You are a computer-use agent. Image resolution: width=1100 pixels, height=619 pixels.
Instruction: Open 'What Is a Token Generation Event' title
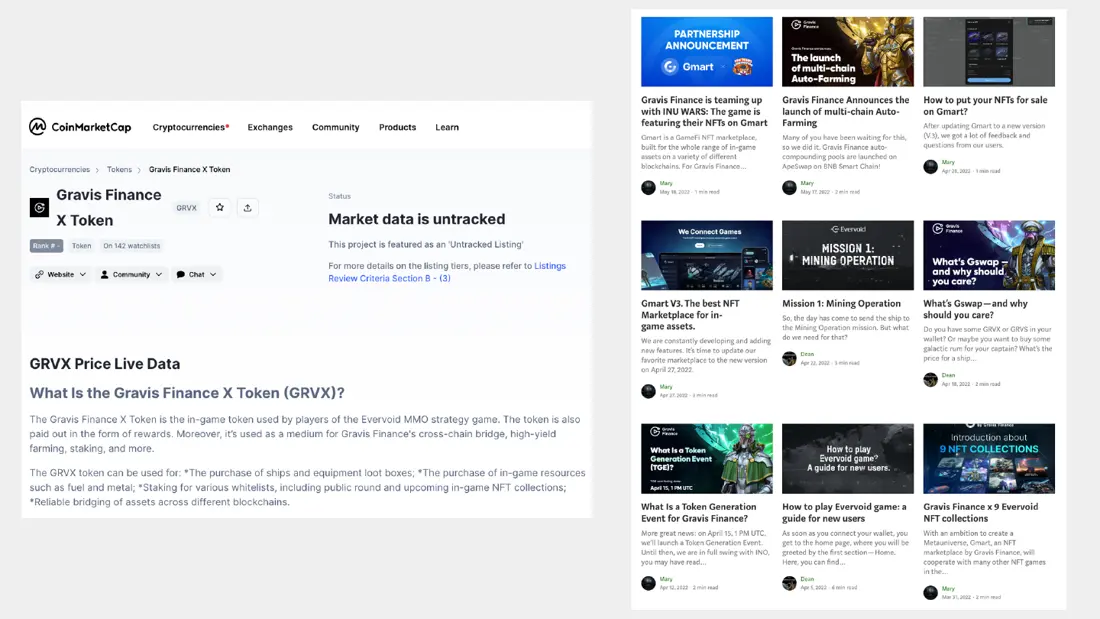pyautogui.click(x=699, y=512)
